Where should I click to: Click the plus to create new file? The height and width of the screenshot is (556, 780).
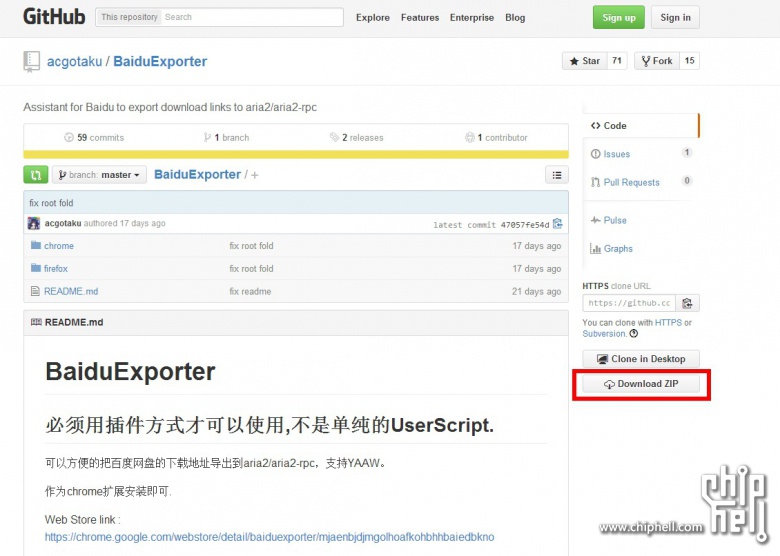pyautogui.click(x=255, y=175)
